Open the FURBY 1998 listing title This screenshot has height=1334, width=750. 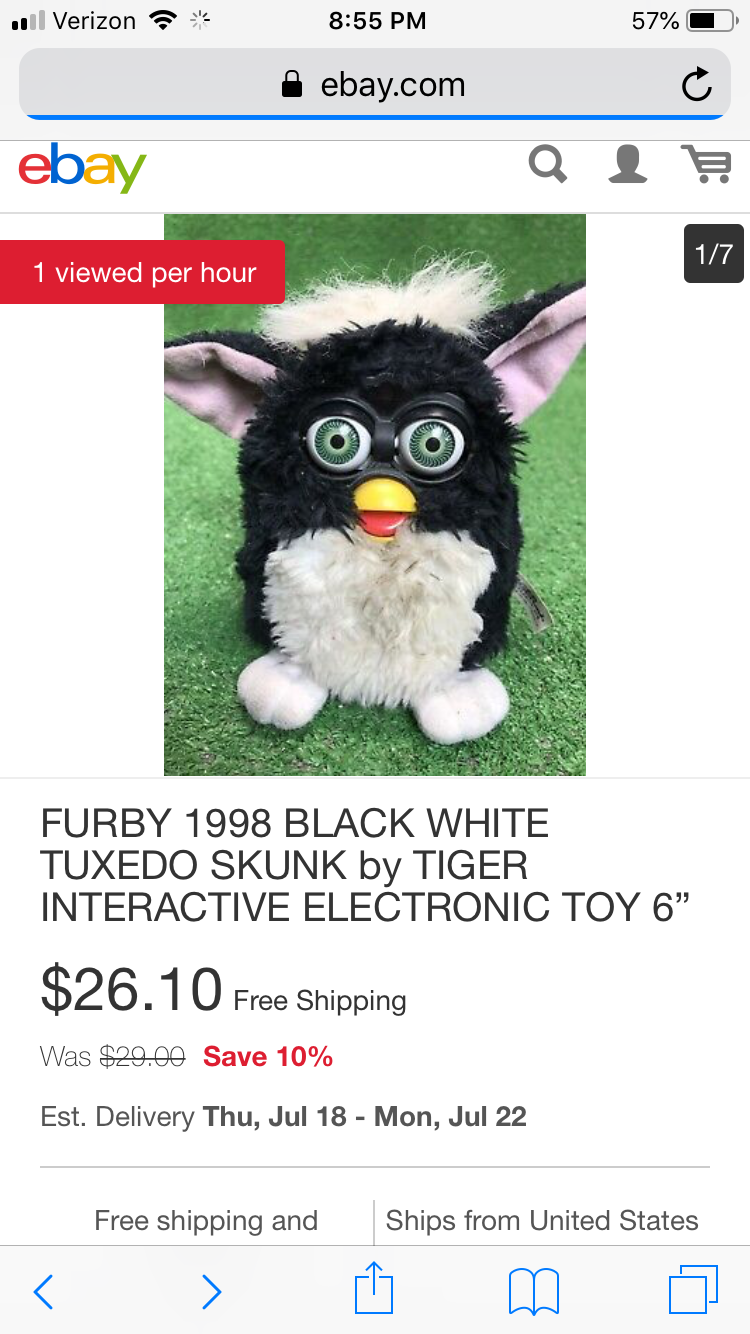pos(366,865)
